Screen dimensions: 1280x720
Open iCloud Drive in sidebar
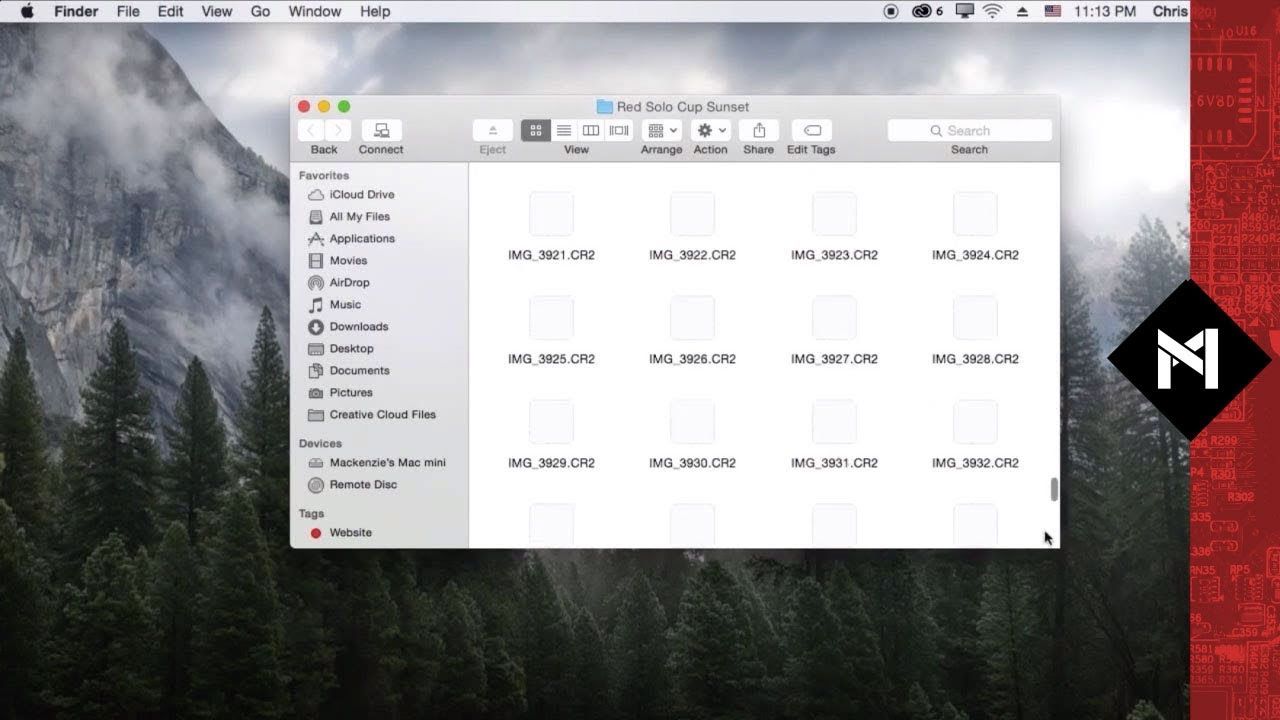(x=361, y=195)
